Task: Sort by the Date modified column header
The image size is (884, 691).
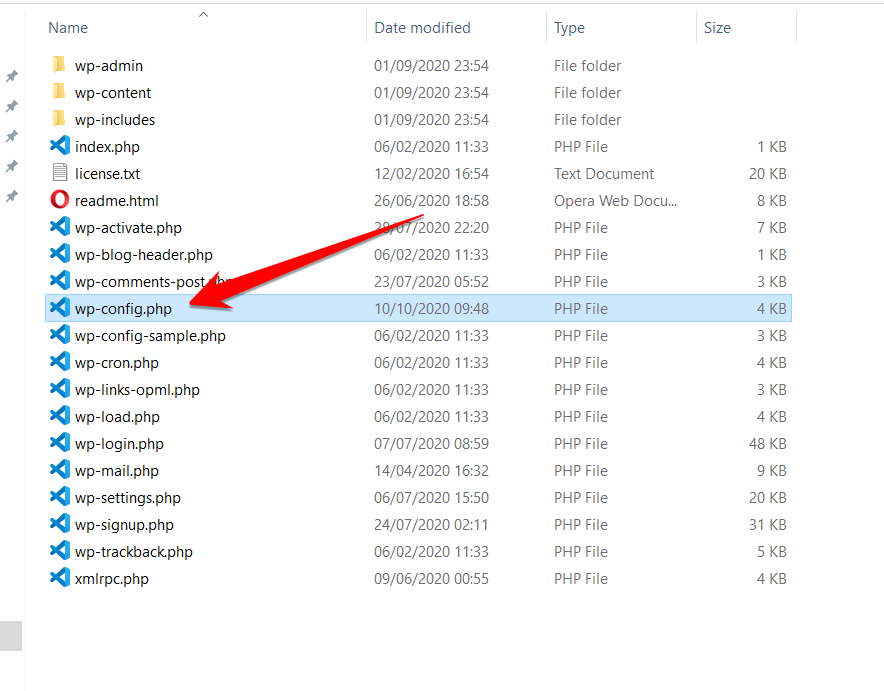Action: pos(422,28)
